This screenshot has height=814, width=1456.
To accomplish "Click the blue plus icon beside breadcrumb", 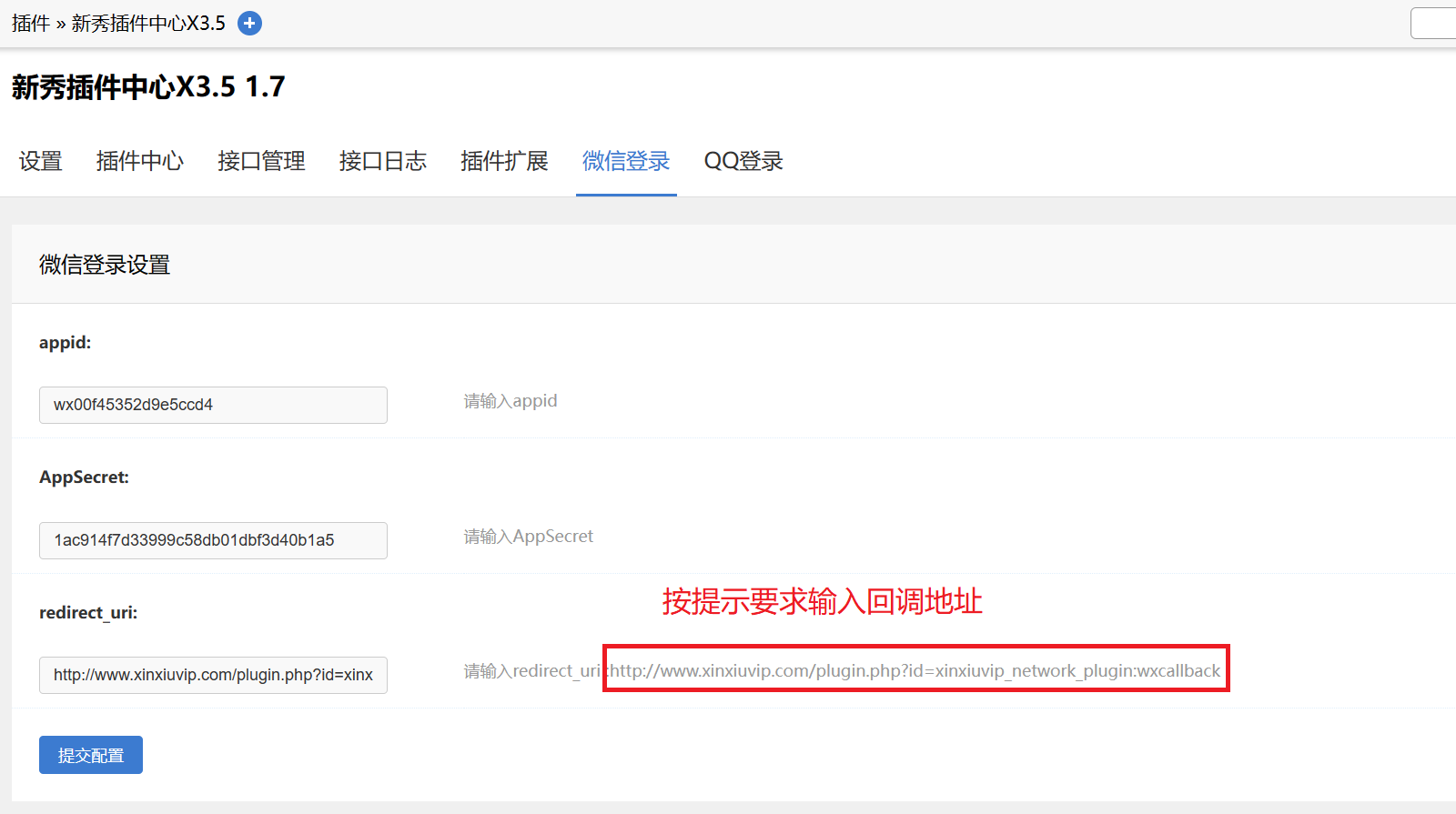I will [x=249, y=24].
